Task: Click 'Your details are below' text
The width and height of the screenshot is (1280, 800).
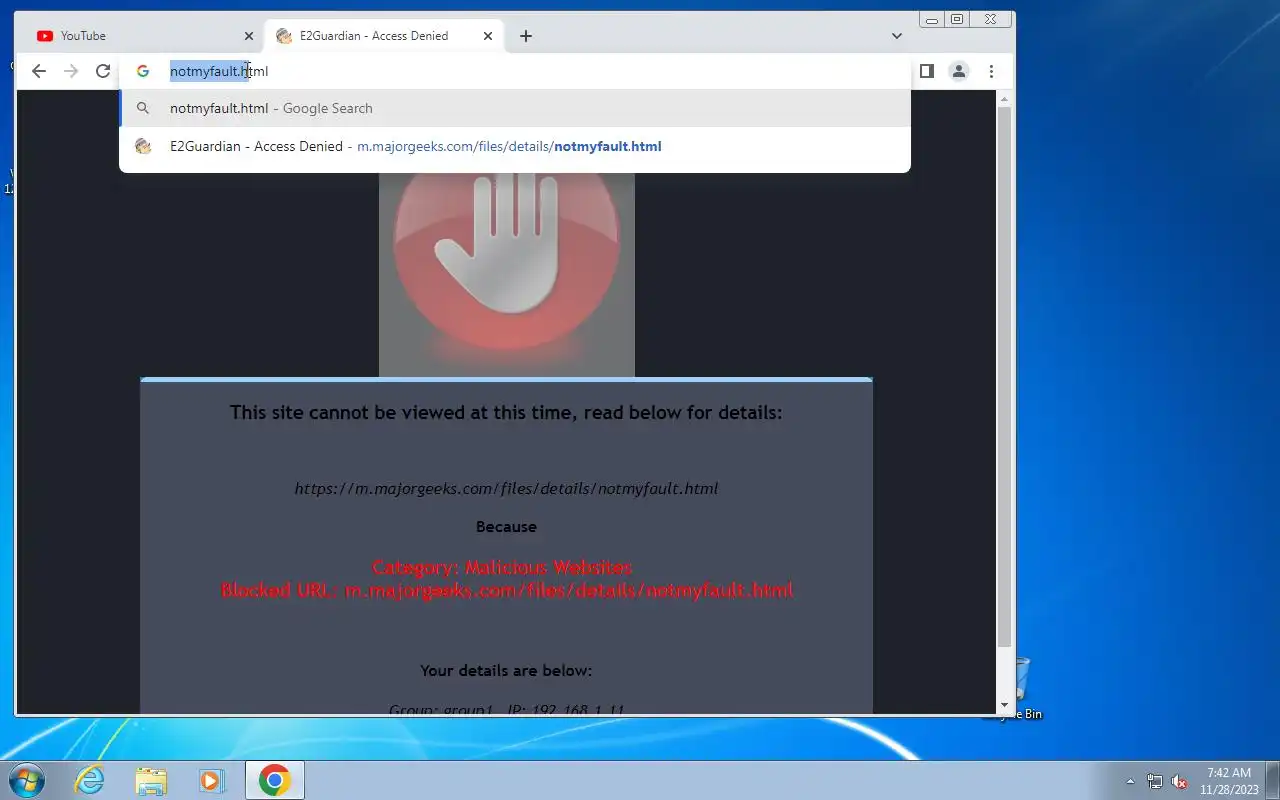Action: 506,670
